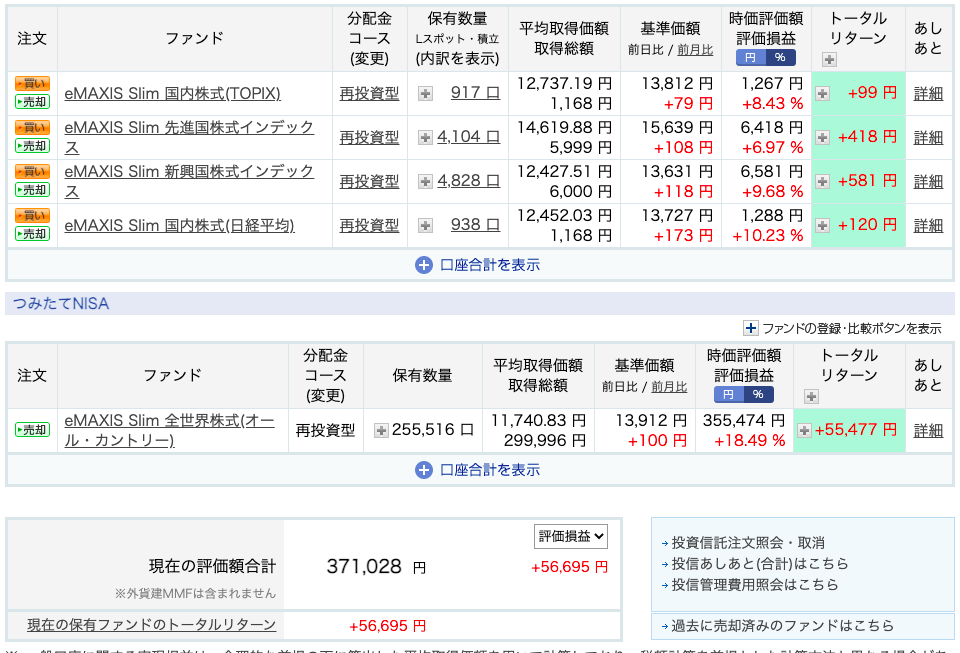Expand total return details beside +581 円
Image resolution: width=960 pixels, height=653 pixels.
point(822,182)
